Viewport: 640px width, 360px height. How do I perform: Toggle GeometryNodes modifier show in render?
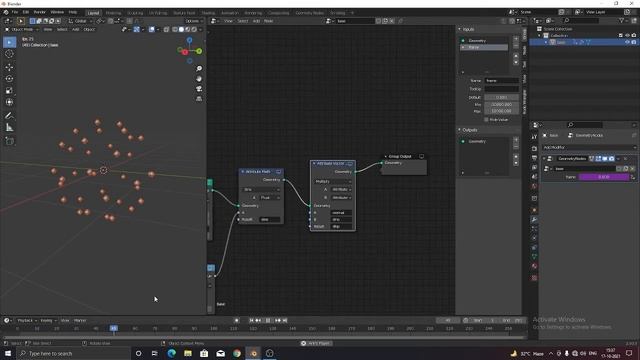[x=611, y=158]
